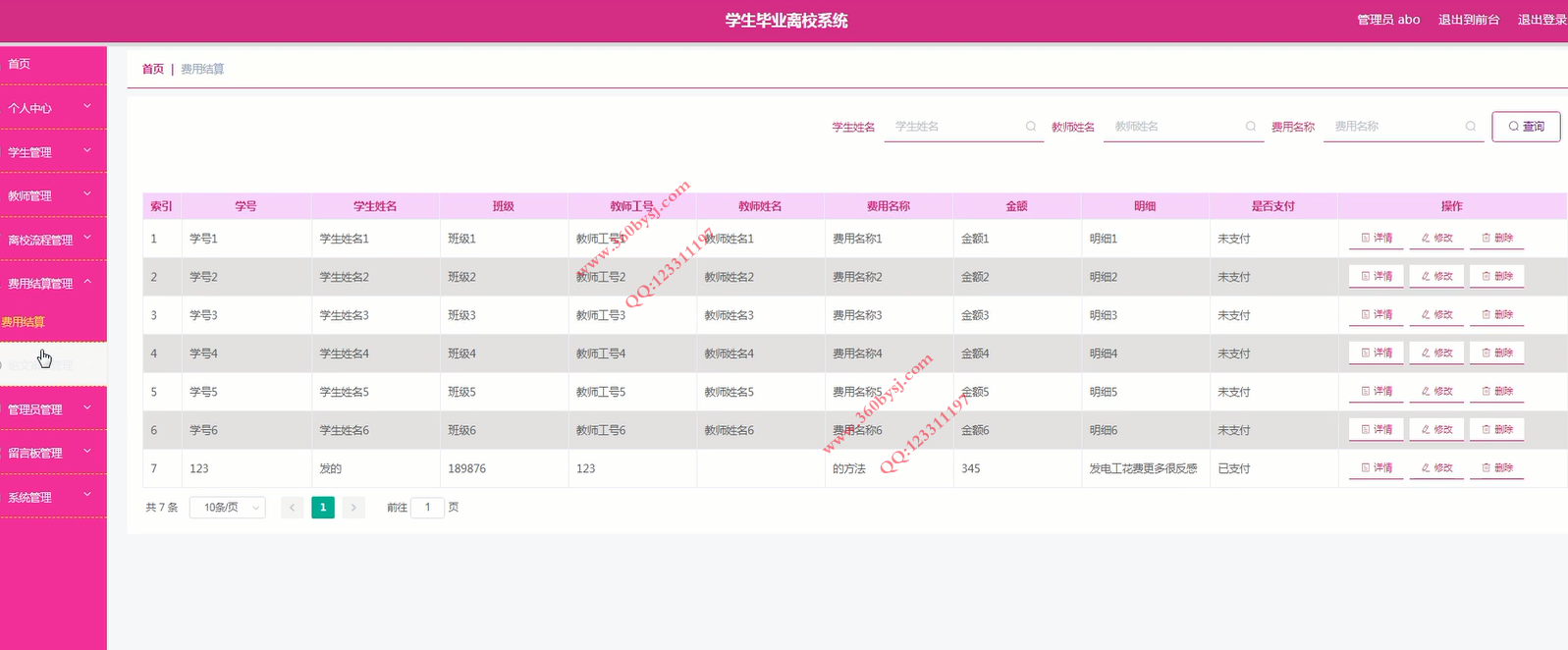Click 删除 for row 学号6
Image resolution: width=1568 pixels, height=650 pixels.
(1496, 430)
